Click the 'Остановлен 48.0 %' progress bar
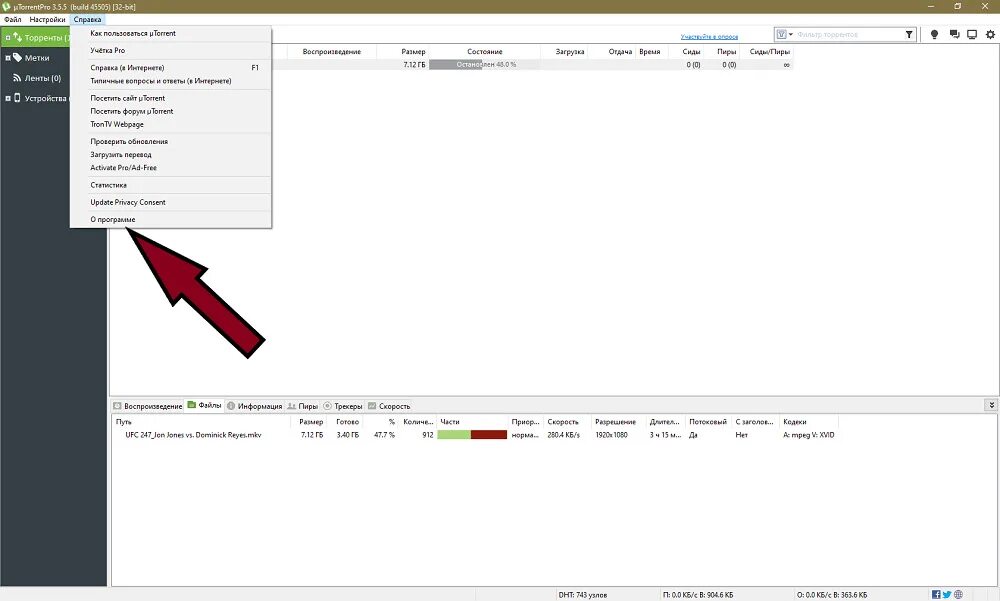The height and width of the screenshot is (601, 1000). [x=485, y=64]
